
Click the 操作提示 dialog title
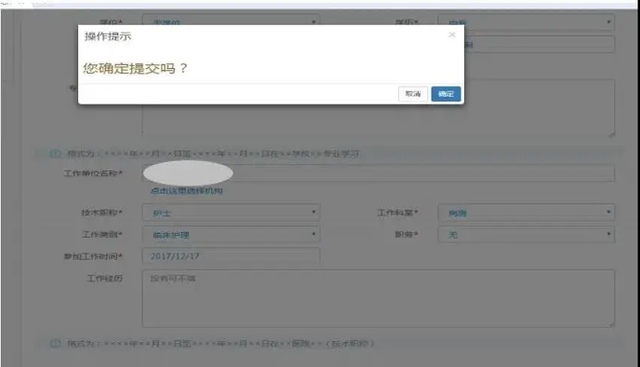108,36
